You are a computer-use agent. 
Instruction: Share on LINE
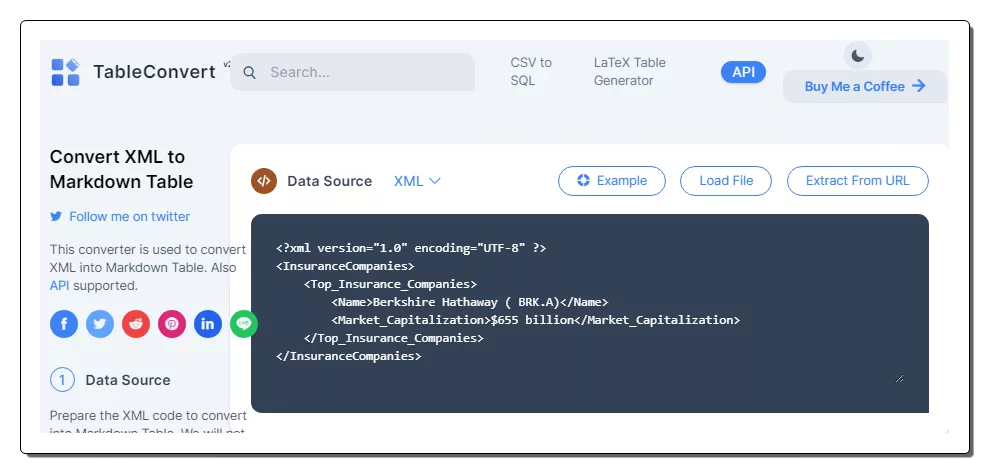click(243, 324)
